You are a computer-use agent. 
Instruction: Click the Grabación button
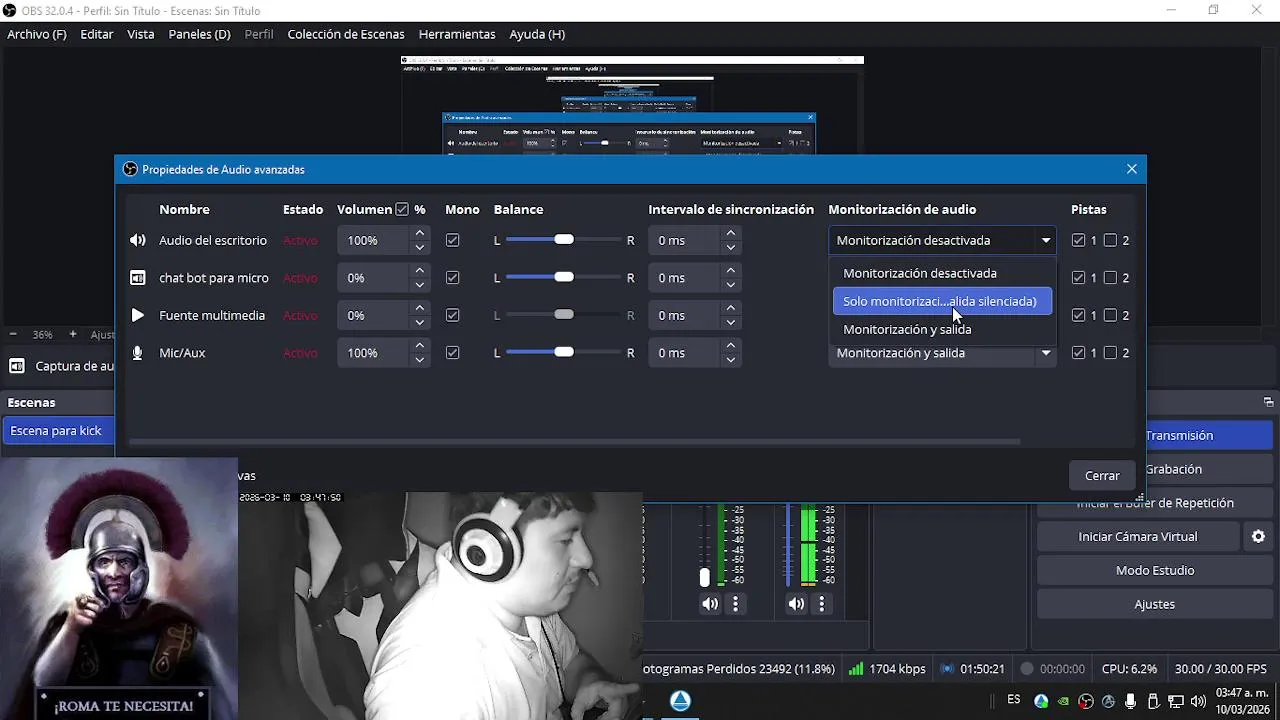(1209, 469)
